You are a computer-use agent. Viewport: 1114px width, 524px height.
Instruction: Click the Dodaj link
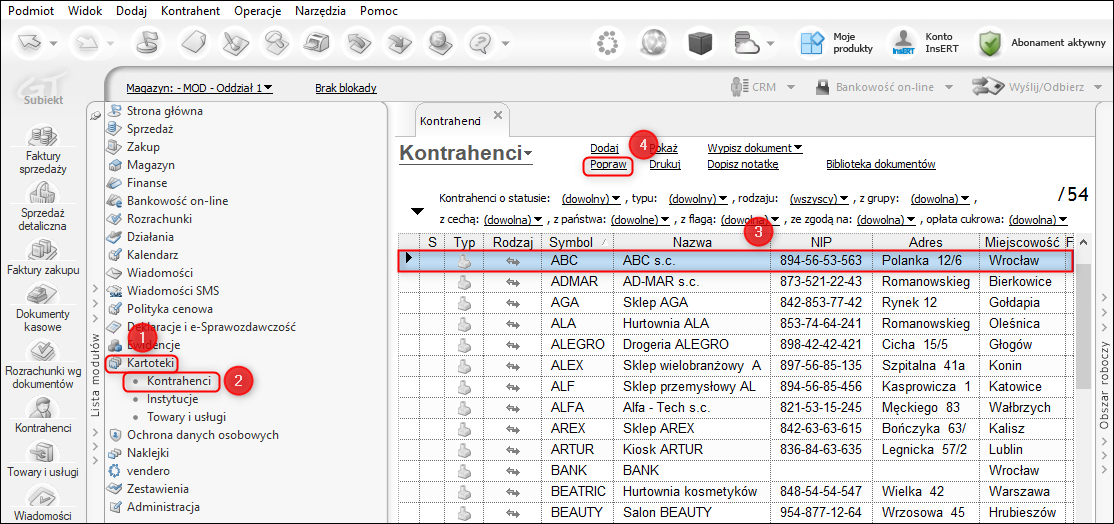coord(604,148)
